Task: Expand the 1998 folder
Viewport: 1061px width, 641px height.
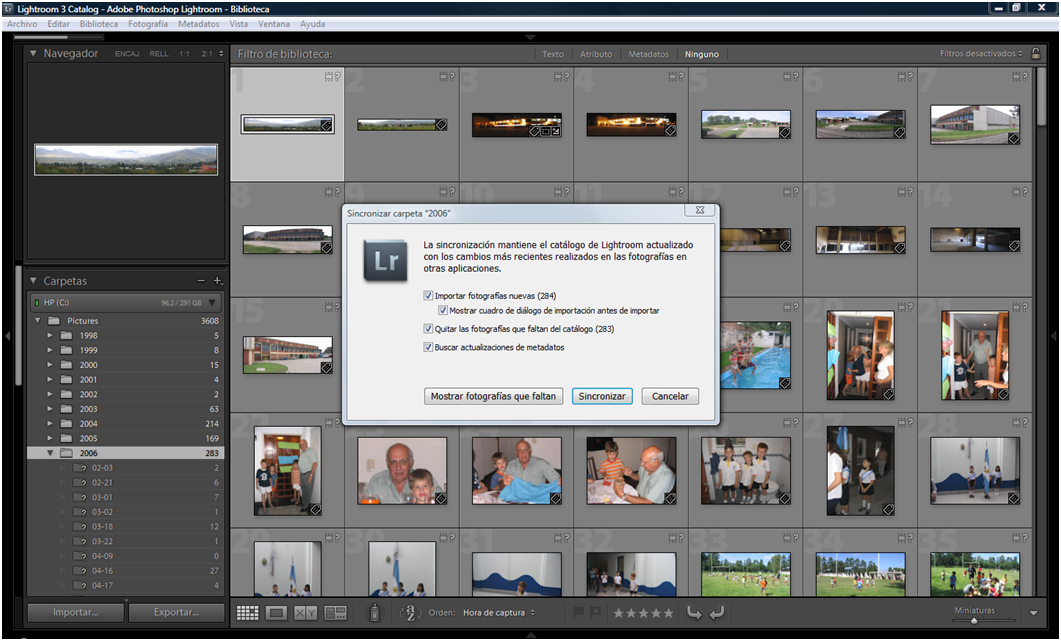Action: pos(50,335)
